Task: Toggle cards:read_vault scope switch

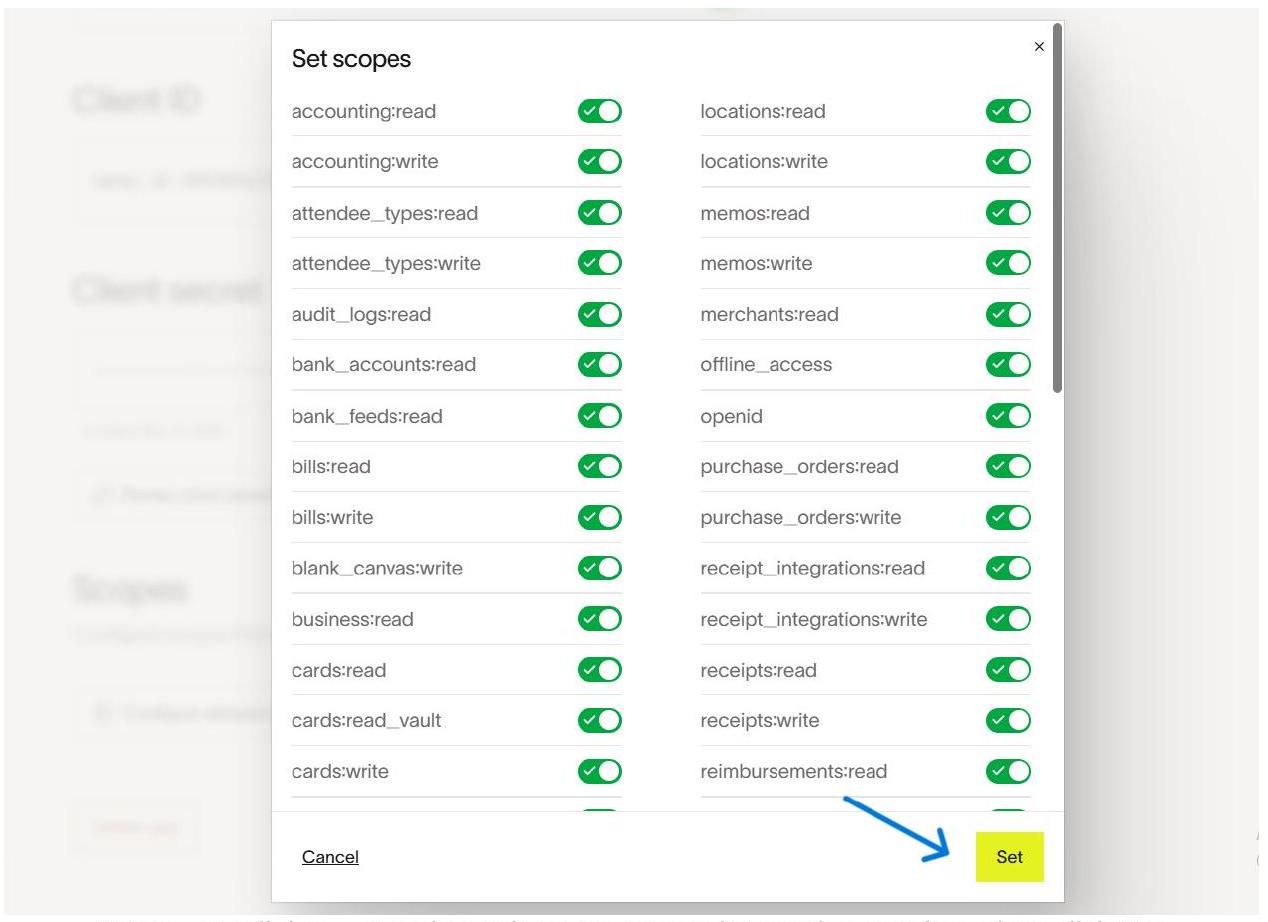Action: tap(600, 720)
